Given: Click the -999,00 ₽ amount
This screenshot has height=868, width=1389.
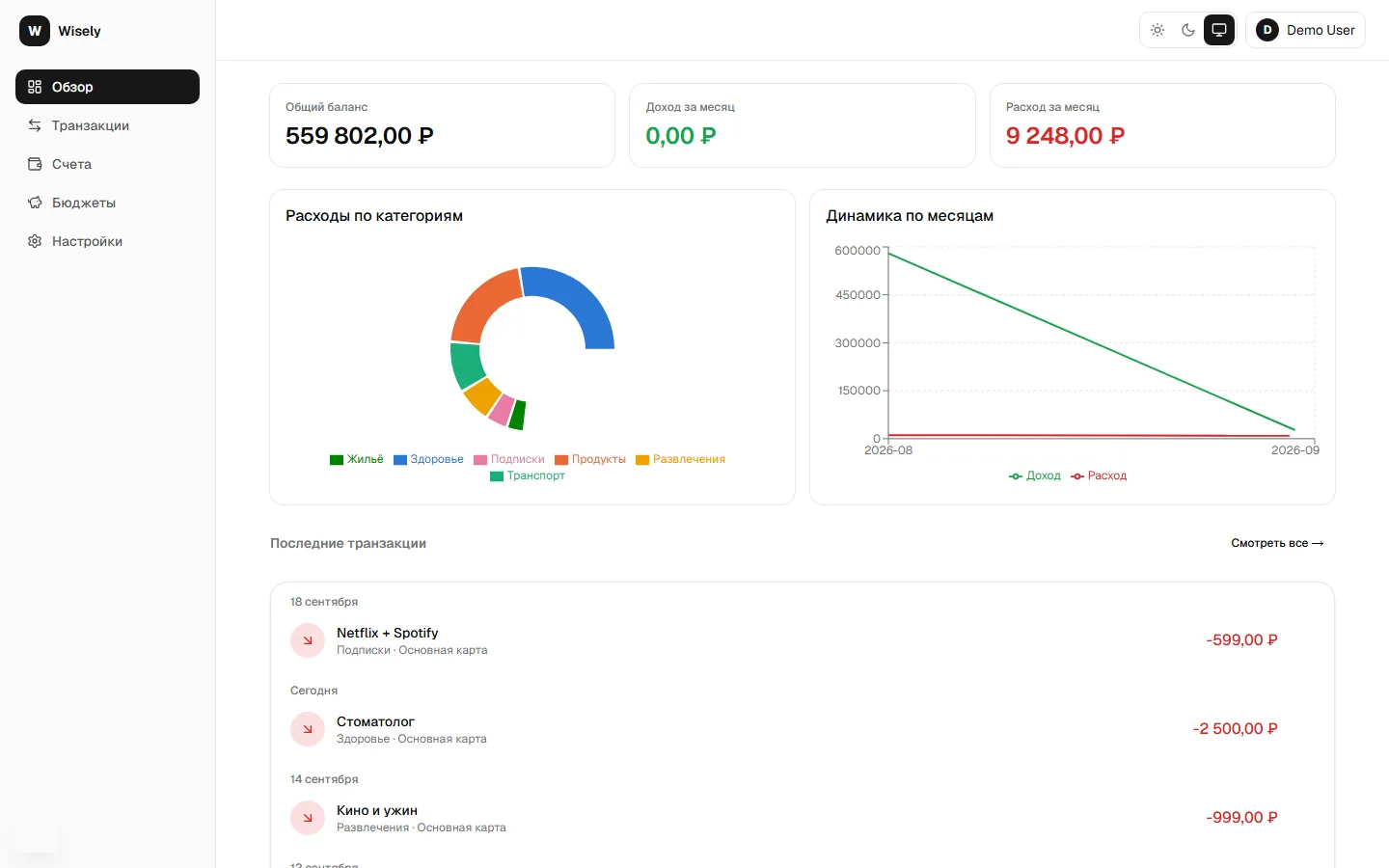Looking at the screenshot, I should coord(1241,818).
